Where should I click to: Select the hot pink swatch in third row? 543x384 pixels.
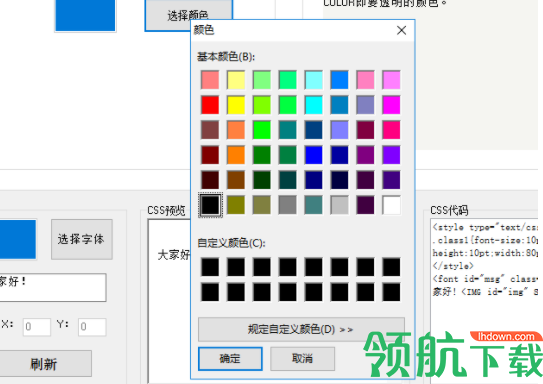(x=391, y=130)
